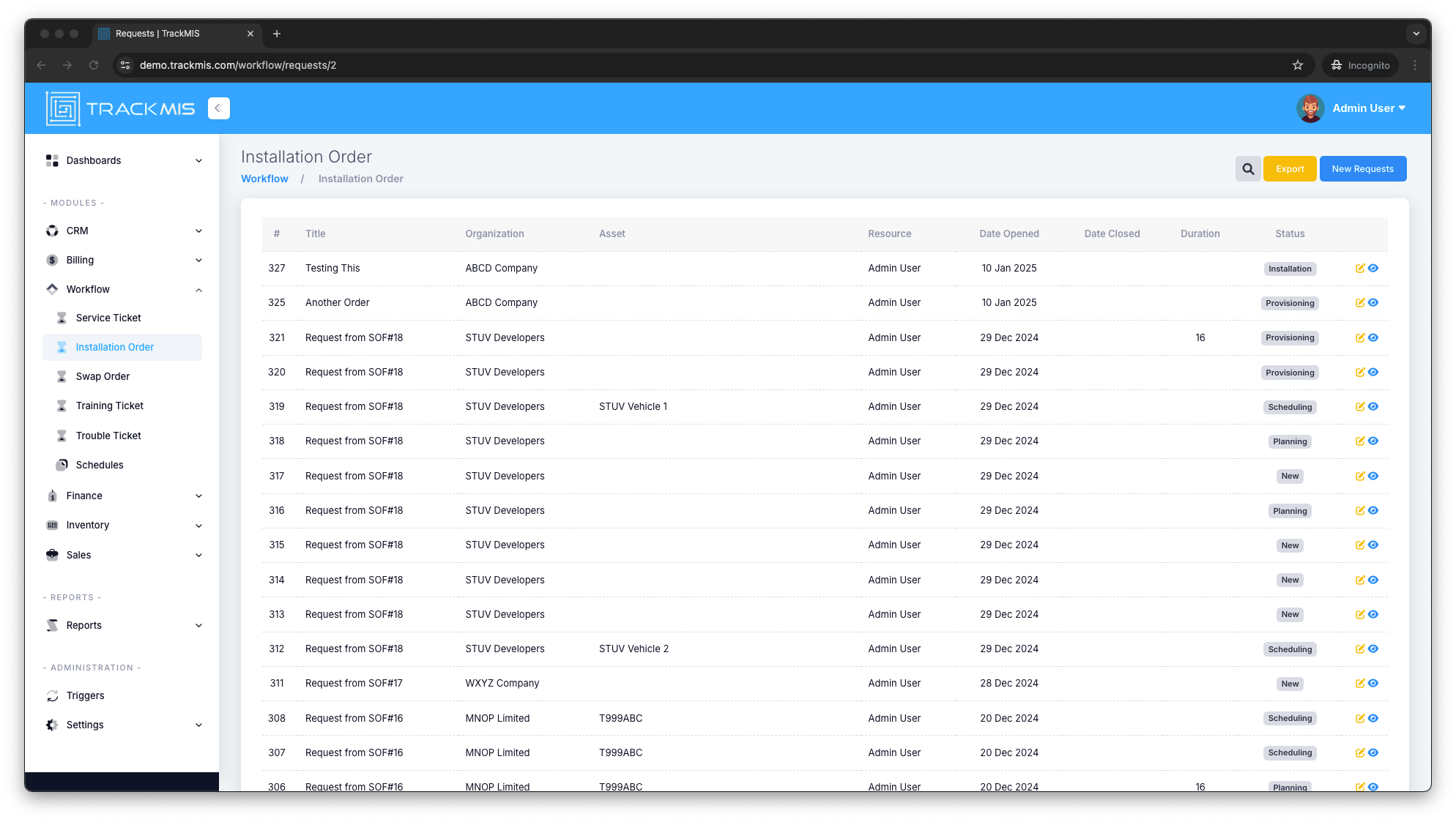Click the browser address bar URL
The image size is (1456, 822).
[x=238, y=65]
